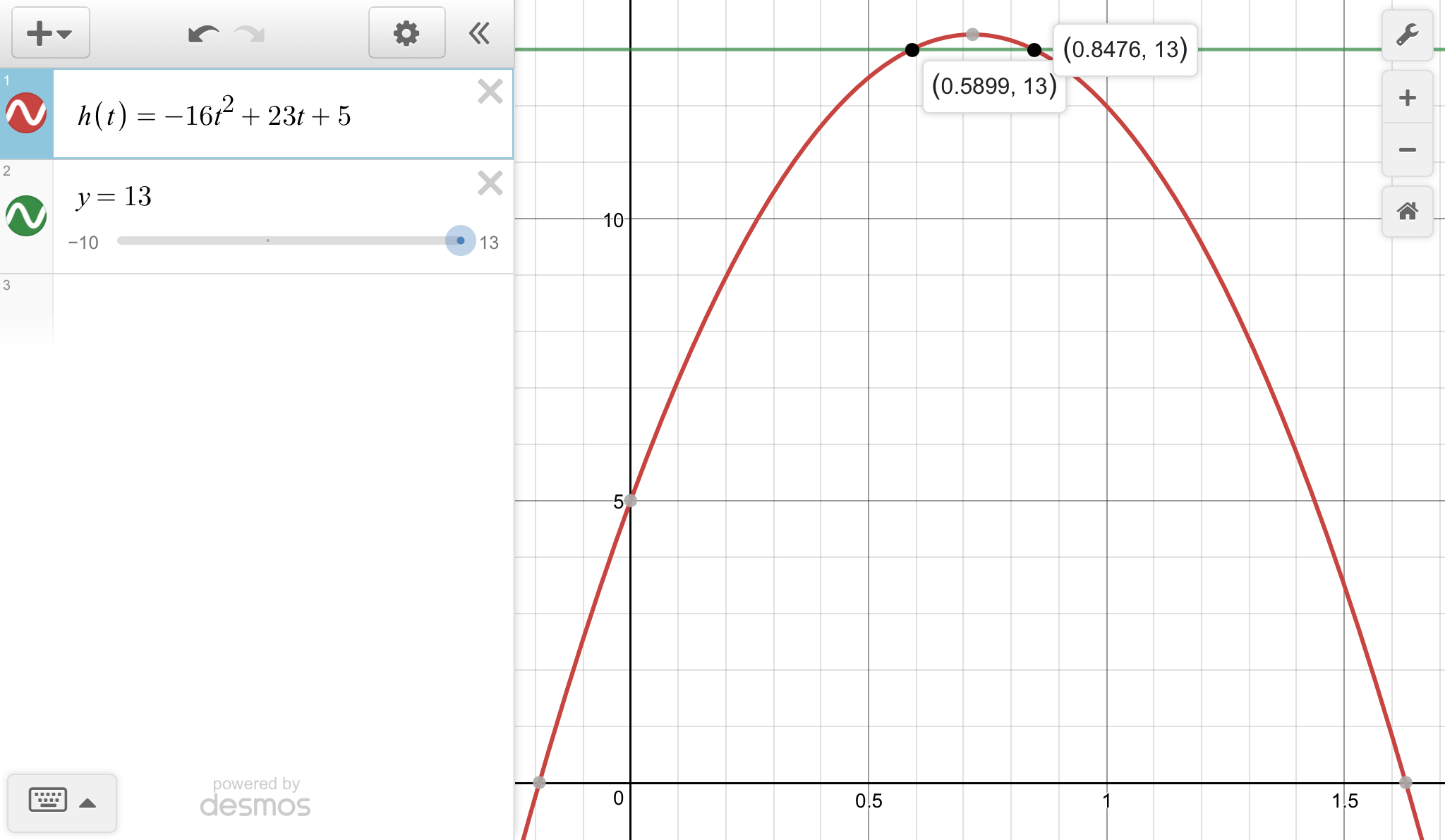The height and width of the screenshot is (840, 1445).
Task: Reset graph to default home view
Action: click(x=1407, y=211)
